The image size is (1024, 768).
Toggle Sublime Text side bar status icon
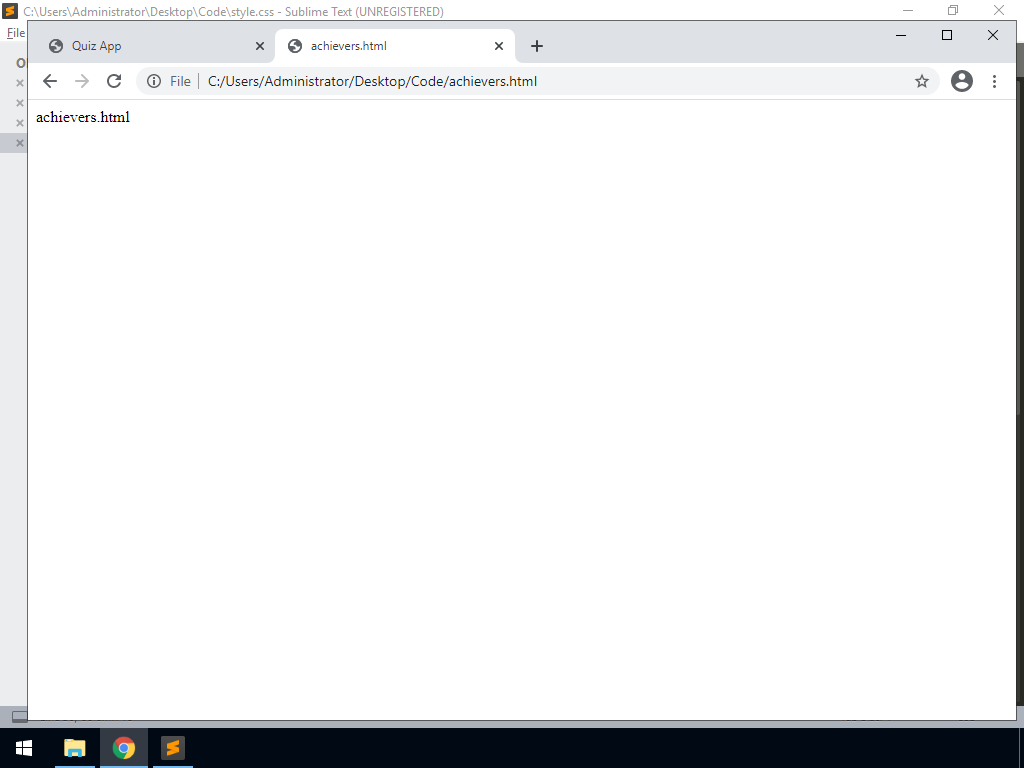pyautogui.click(x=20, y=717)
